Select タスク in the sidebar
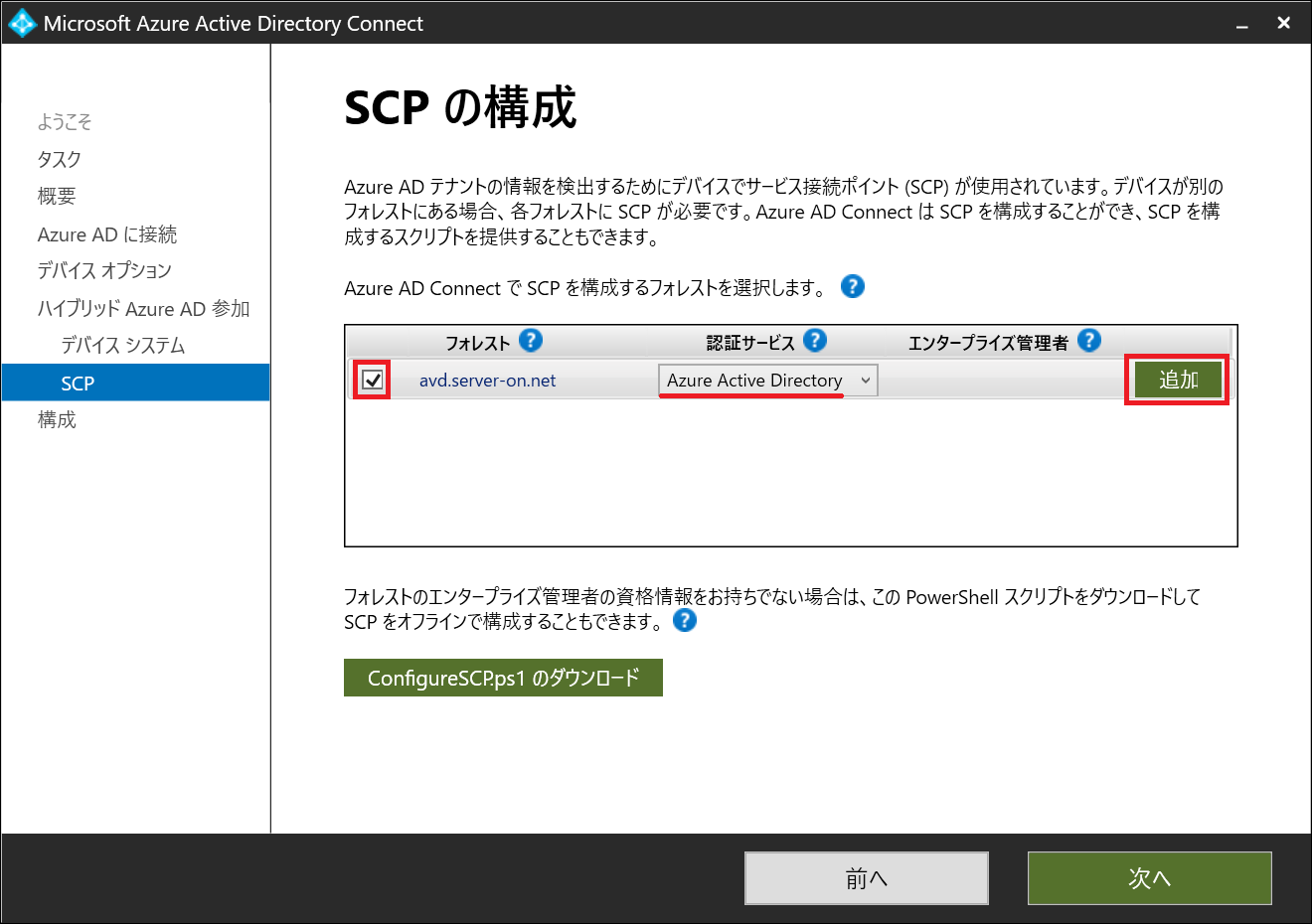1312x924 pixels. [x=60, y=159]
